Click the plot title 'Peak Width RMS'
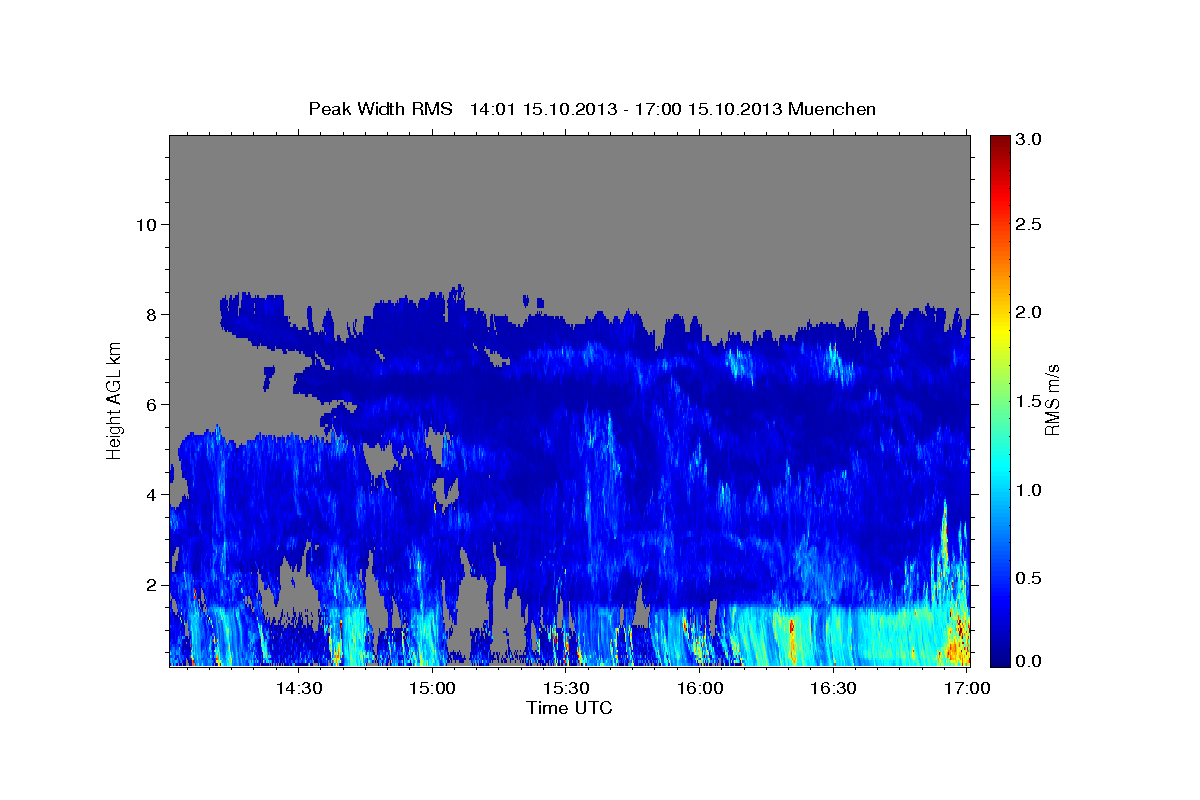 point(380,108)
